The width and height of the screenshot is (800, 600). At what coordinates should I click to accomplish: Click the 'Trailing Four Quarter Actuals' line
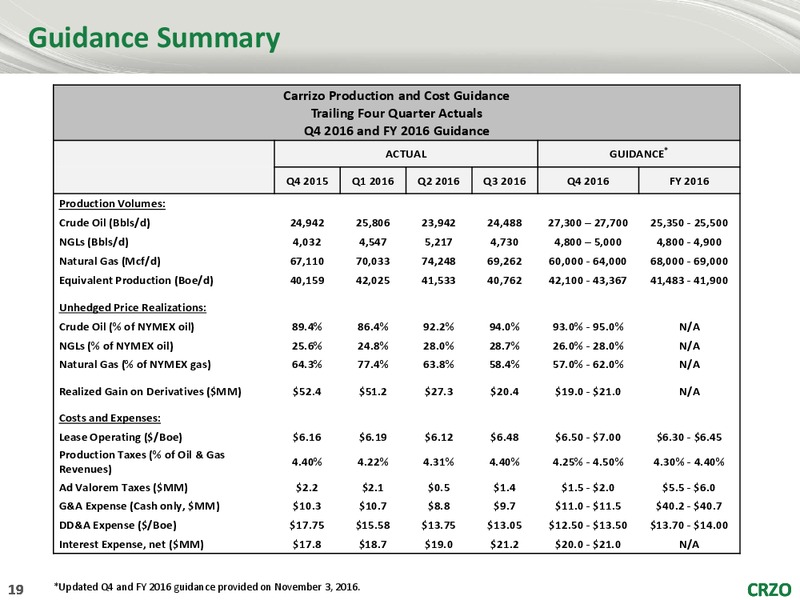click(x=396, y=113)
